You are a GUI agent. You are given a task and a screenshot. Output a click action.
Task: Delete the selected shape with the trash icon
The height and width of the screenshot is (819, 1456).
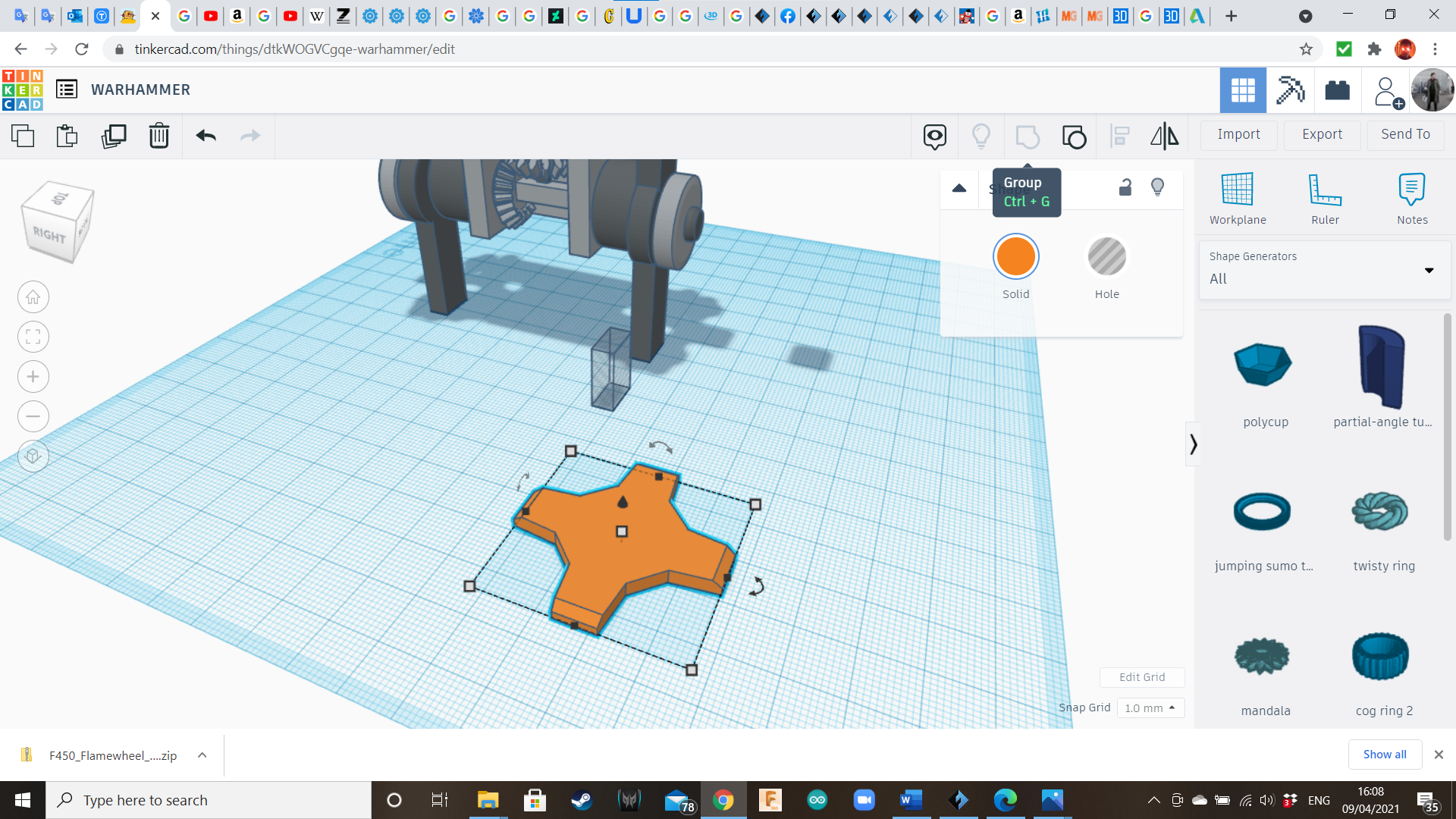[158, 136]
